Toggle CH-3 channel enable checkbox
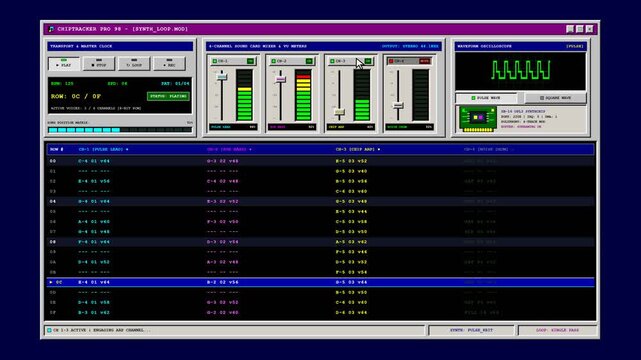The height and width of the screenshot is (360, 641). coord(332,61)
